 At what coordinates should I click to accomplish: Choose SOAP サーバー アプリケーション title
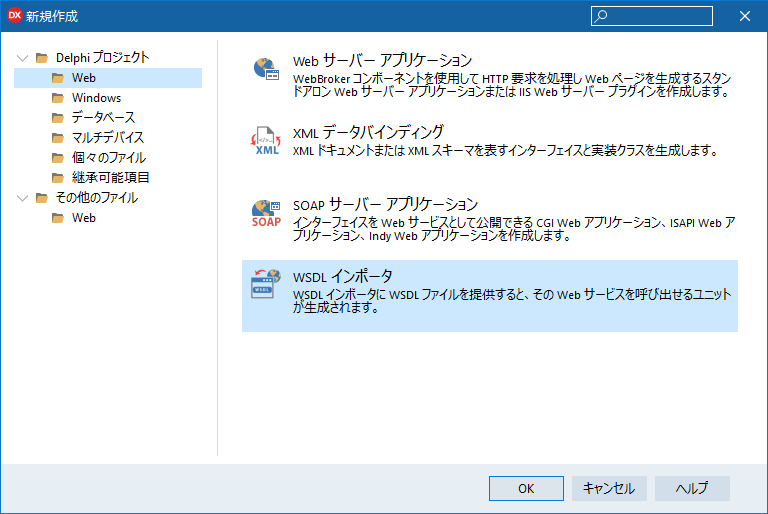tap(385, 204)
